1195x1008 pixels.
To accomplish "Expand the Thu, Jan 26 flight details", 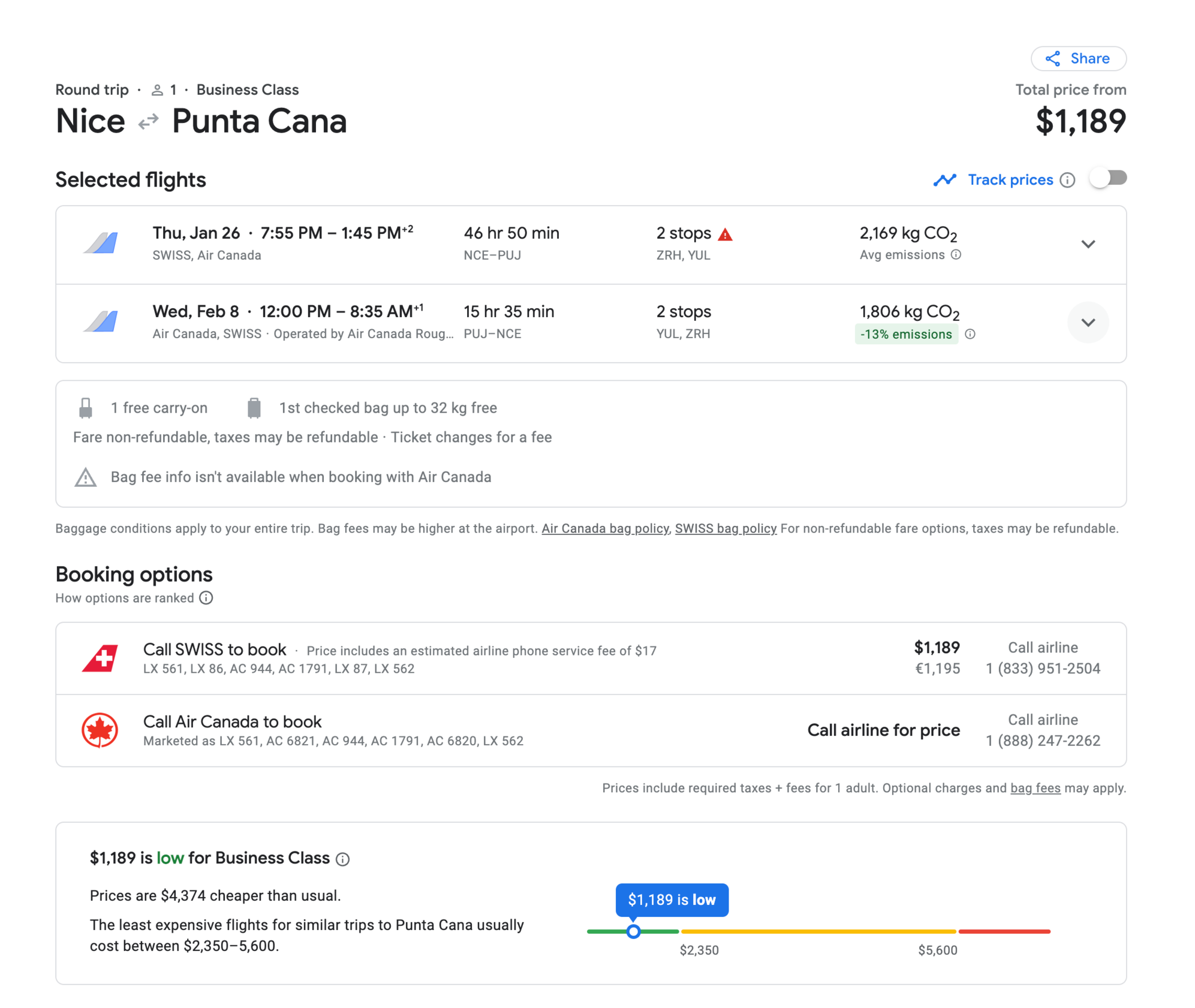I will [x=1088, y=244].
